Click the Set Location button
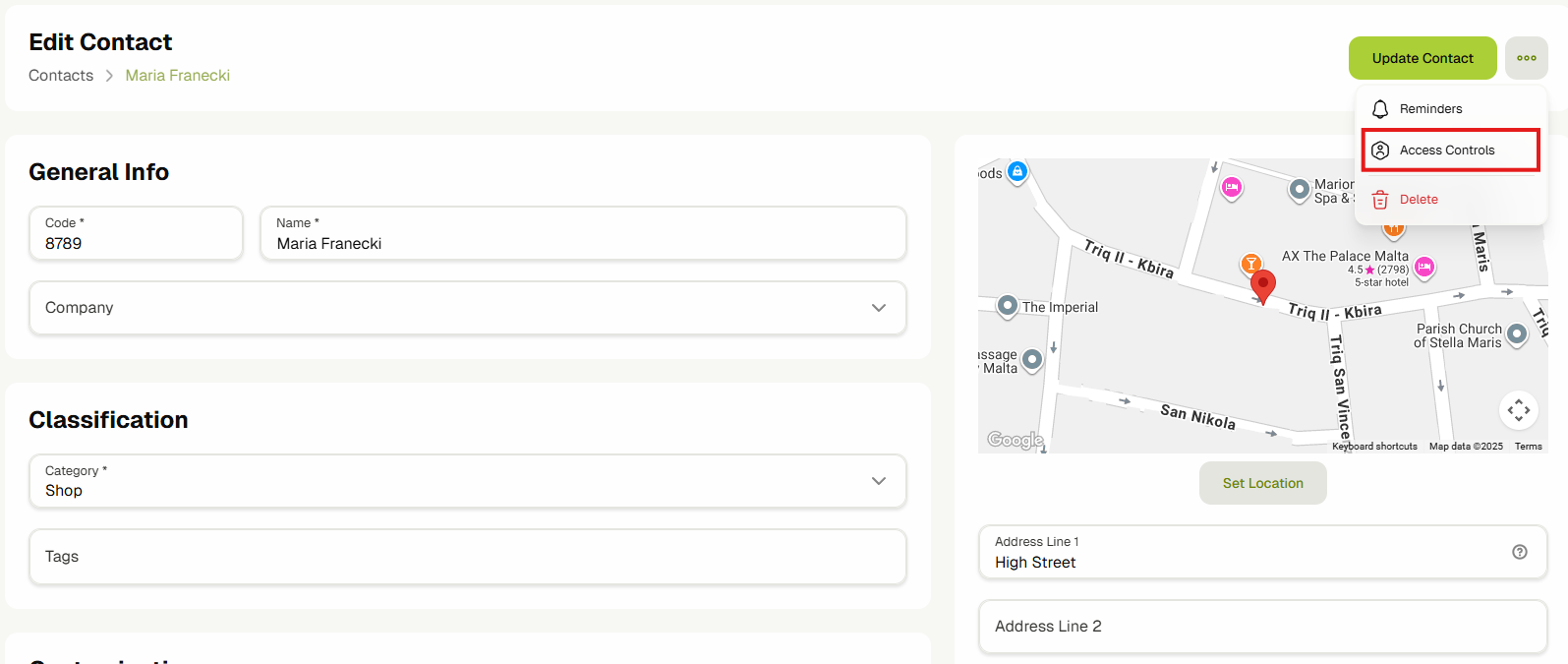 1262,483
